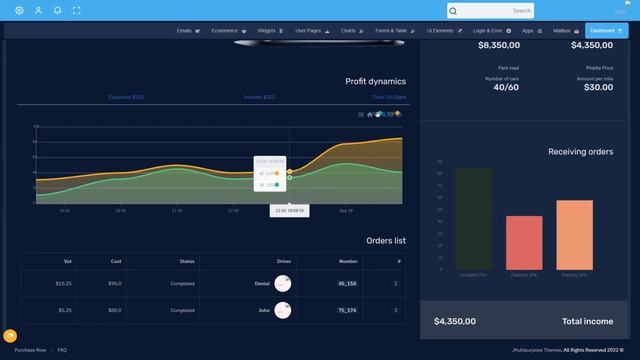Click the red Rejected bar
The width and height of the screenshot is (640, 360).
(x=524, y=243)
